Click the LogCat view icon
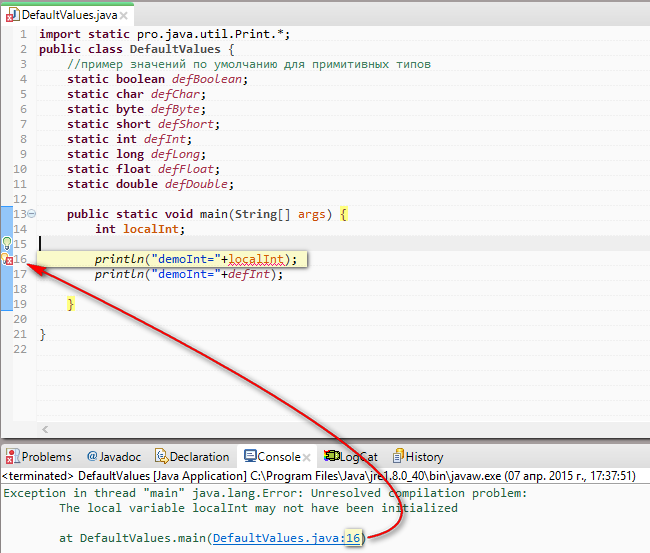The image size is (650, 553). point(331,457)
